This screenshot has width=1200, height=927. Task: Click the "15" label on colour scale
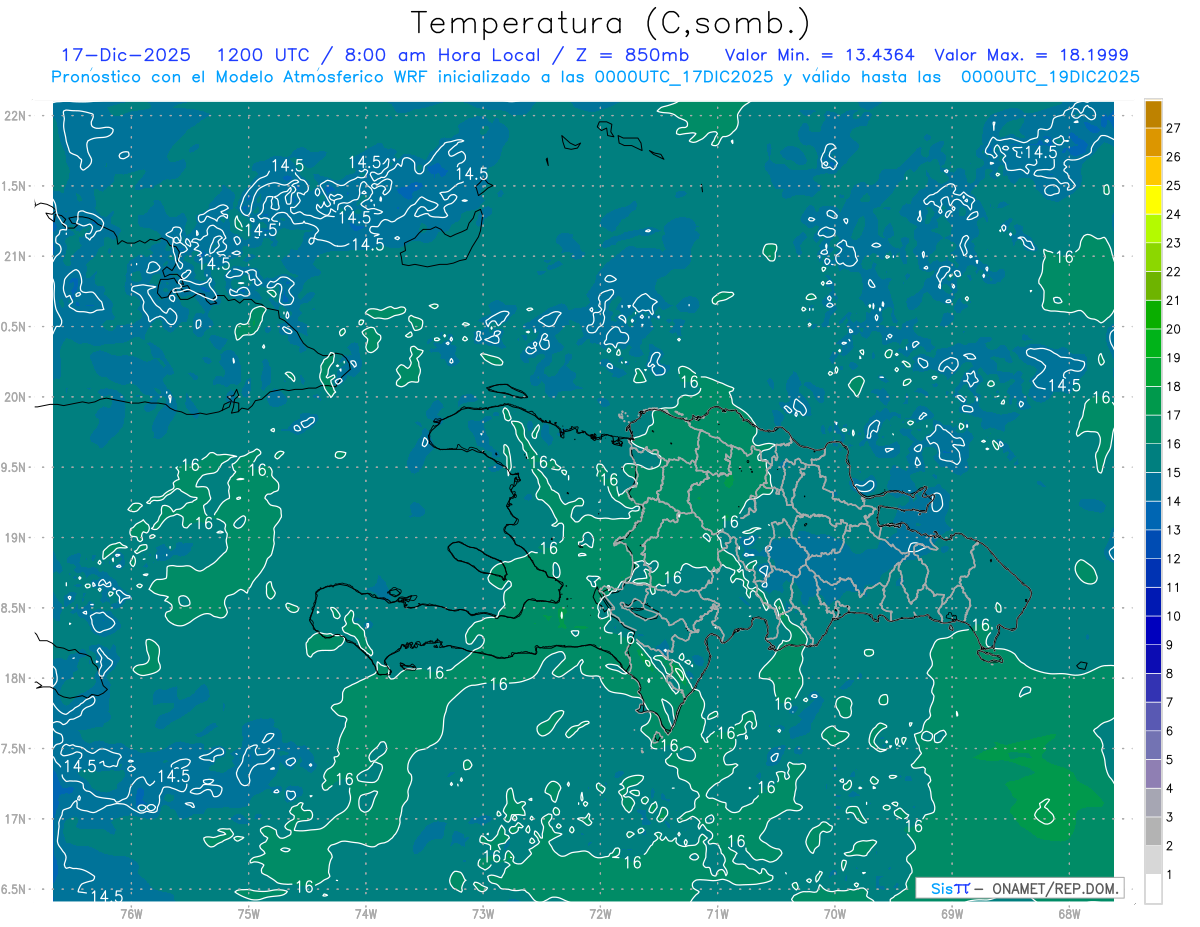tap(1174, 473)
